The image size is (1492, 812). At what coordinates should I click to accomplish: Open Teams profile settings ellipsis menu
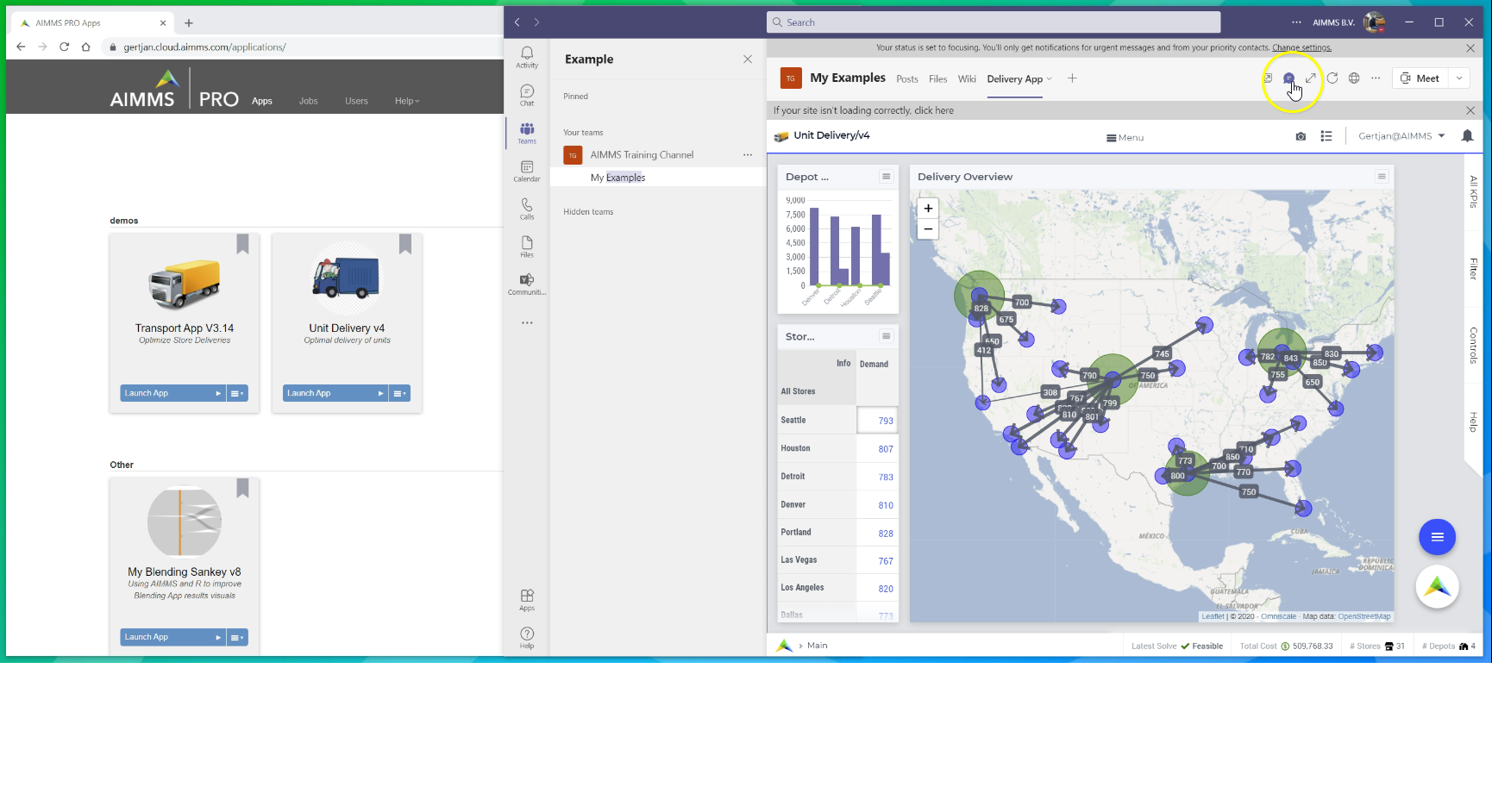pyautogui.click(x=1296, y=22)
